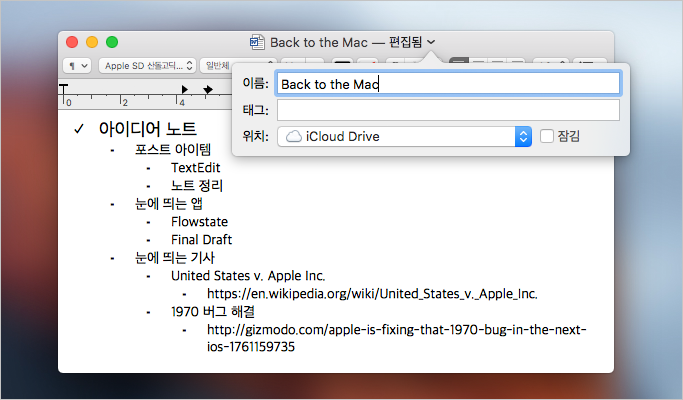Image resolution: width=683 pixels, height=400 pixels.
Task: Zoom the window with green button
Action: (x=112, y=42)
